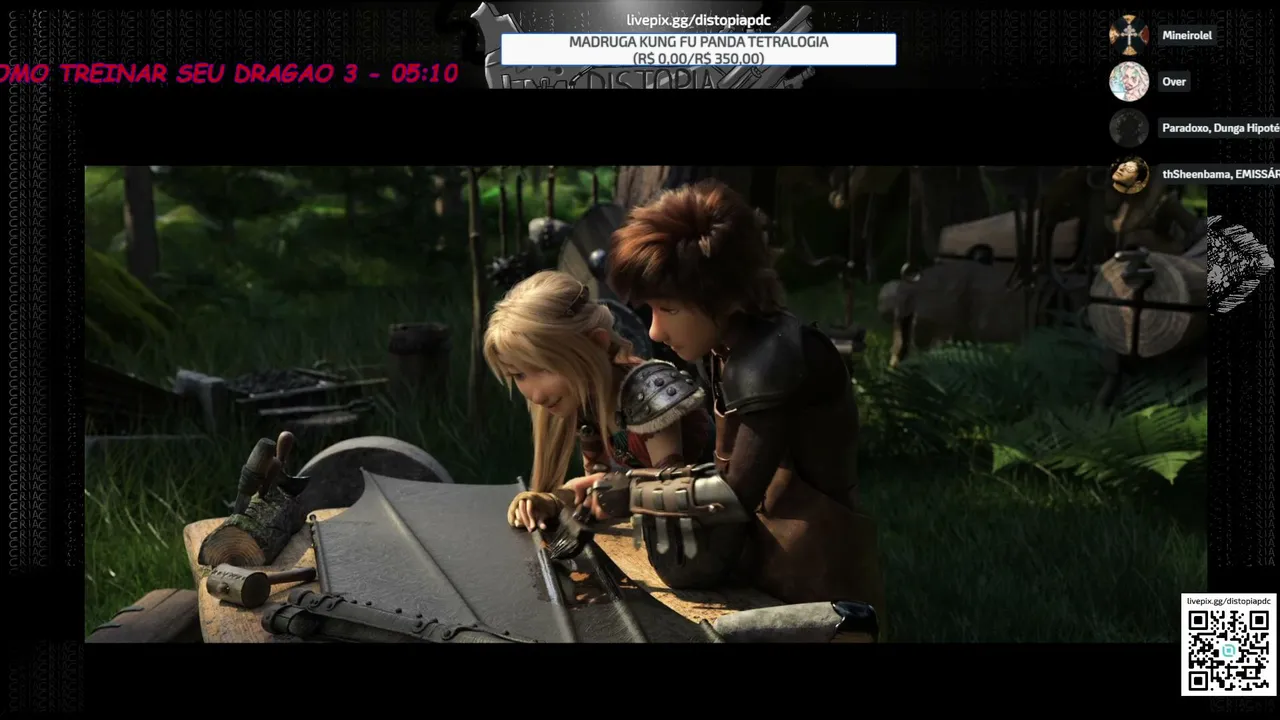
Task: Select the name text thSheenbama, EMISSÁR
Action: point(1221,174)
